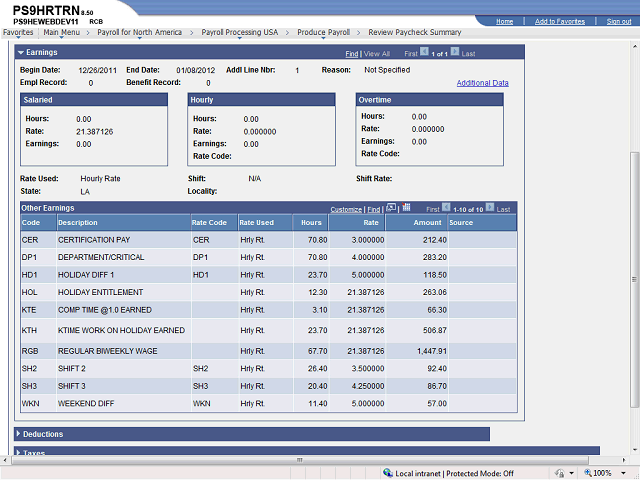Download Other Earnings grid to spreadsheet icon
The height and width of the screenshot is (480, 640).
click(x=406, y=207)
